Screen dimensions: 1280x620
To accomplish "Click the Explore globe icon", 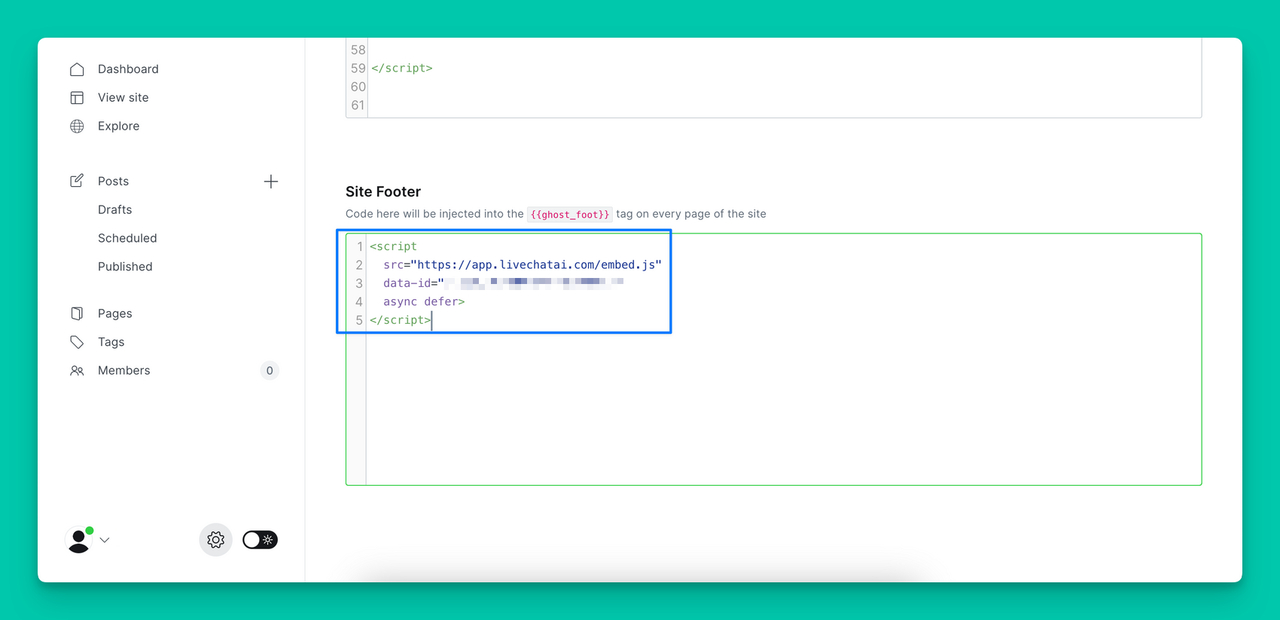I will 77,126.
